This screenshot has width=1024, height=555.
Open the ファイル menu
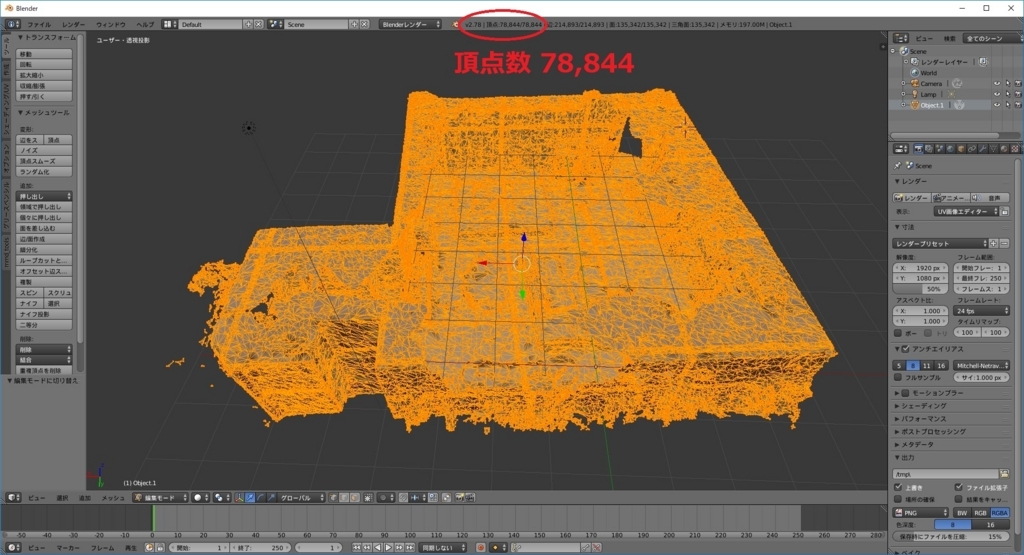[x=39, y=24]
